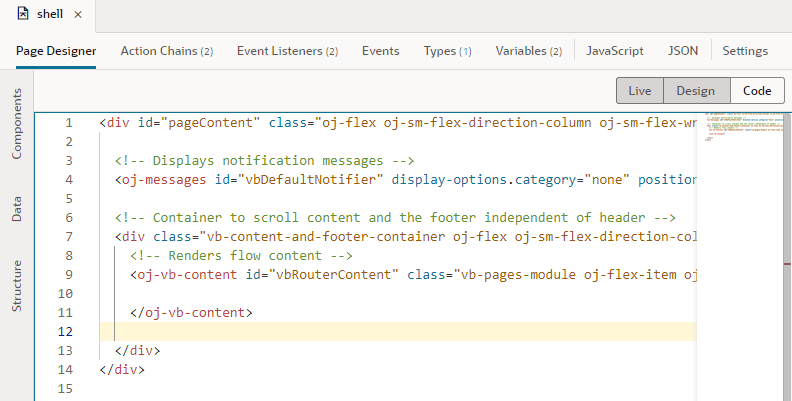The image size is (792, 401).
Task: Close the shell tab
Action: click(x=78, y=16)
